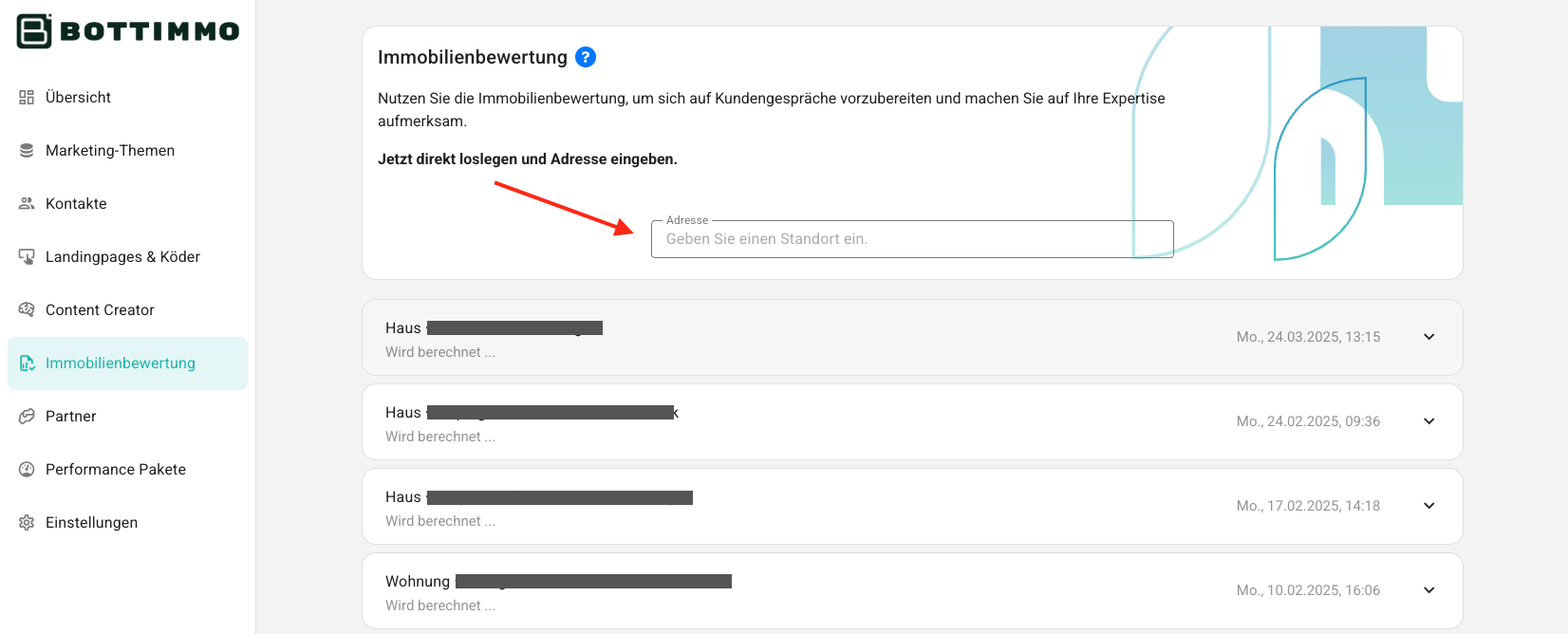Focus the Adresse location input field

coord(912,239)
